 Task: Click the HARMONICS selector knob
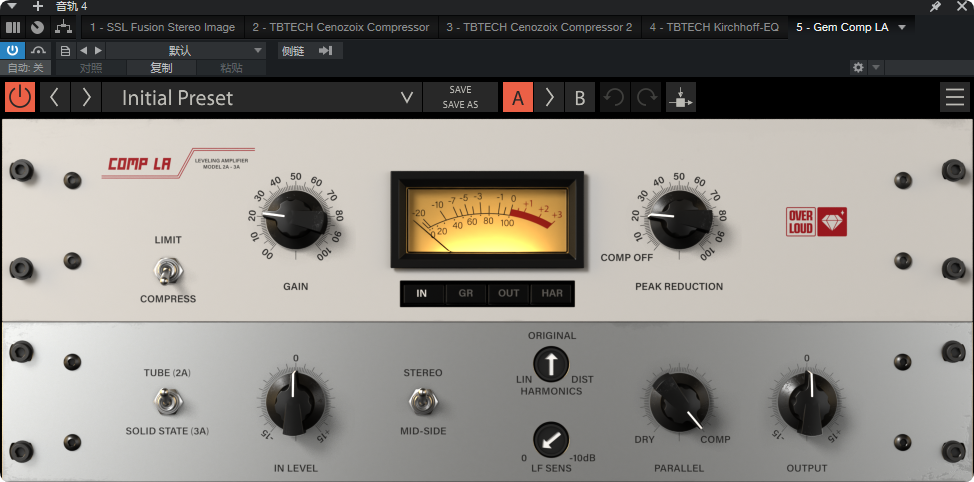coord(551,363)
